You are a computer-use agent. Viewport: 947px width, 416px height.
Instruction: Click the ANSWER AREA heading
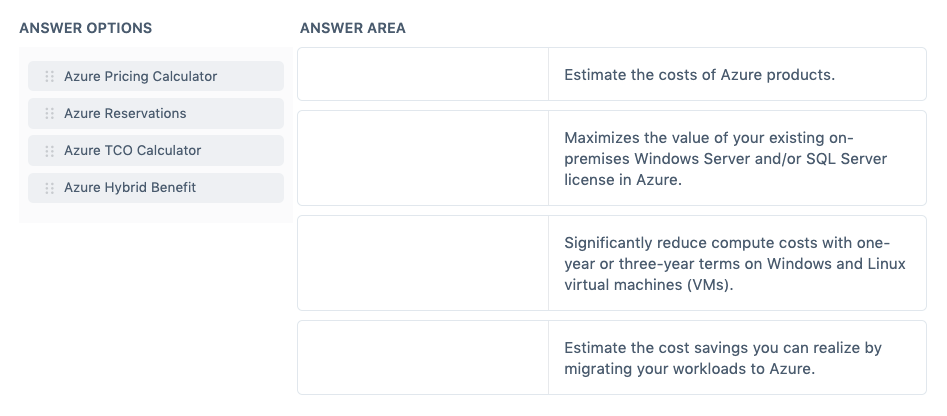[x=353, y=28]
